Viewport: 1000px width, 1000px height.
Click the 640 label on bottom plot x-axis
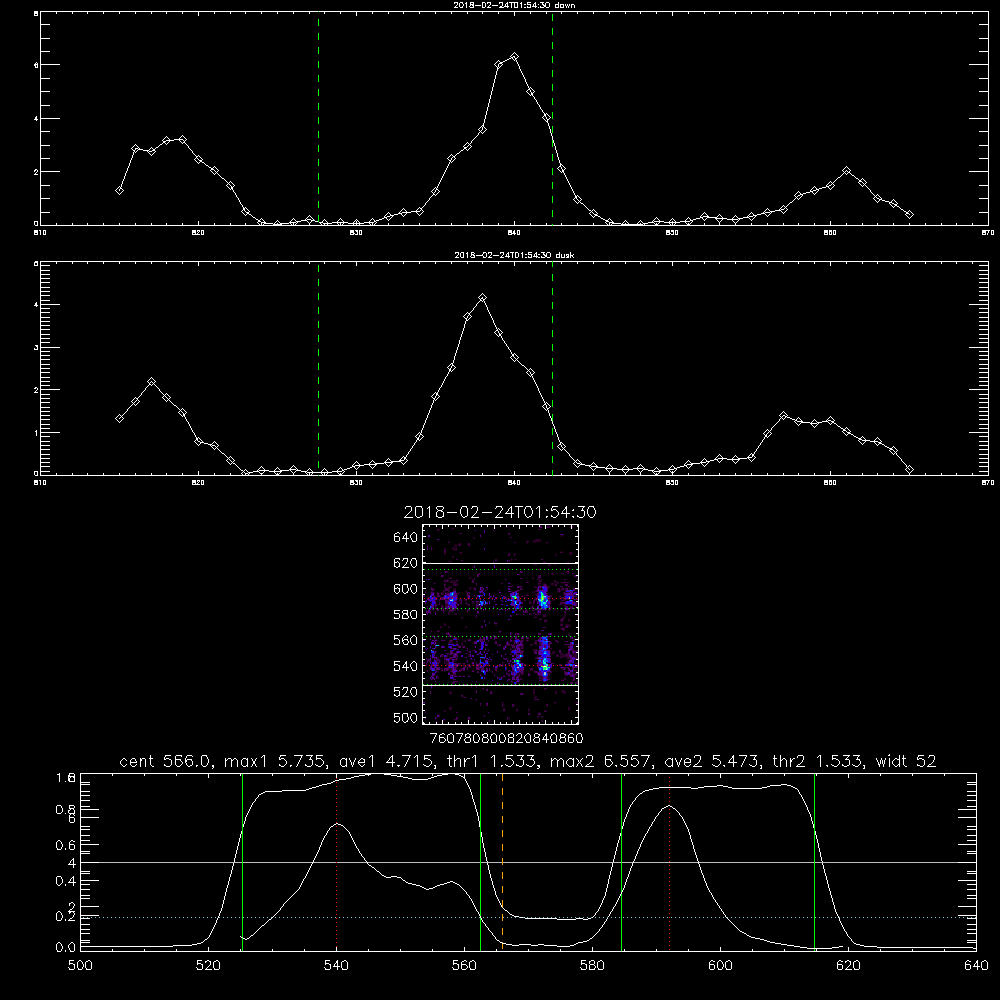(976, 966)
